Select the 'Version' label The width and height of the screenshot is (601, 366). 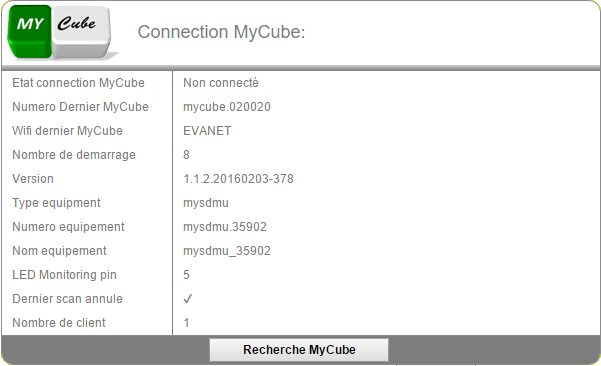tap(33, 179)
